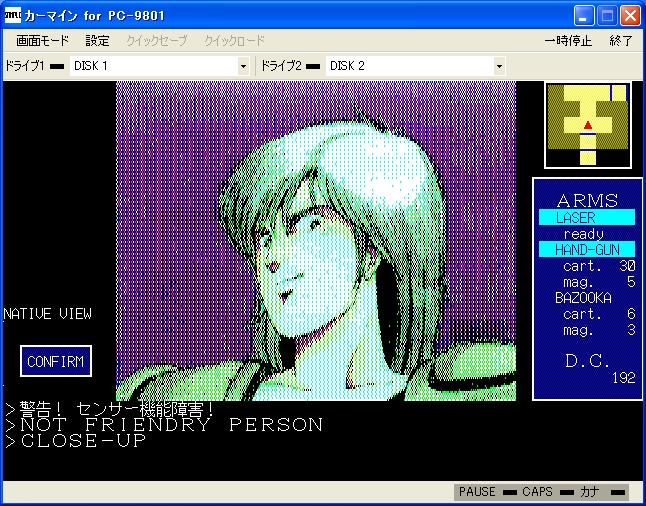Click the 一時停止 pause menu item
This screenshot has width=646, height=506.
[568, 41]
